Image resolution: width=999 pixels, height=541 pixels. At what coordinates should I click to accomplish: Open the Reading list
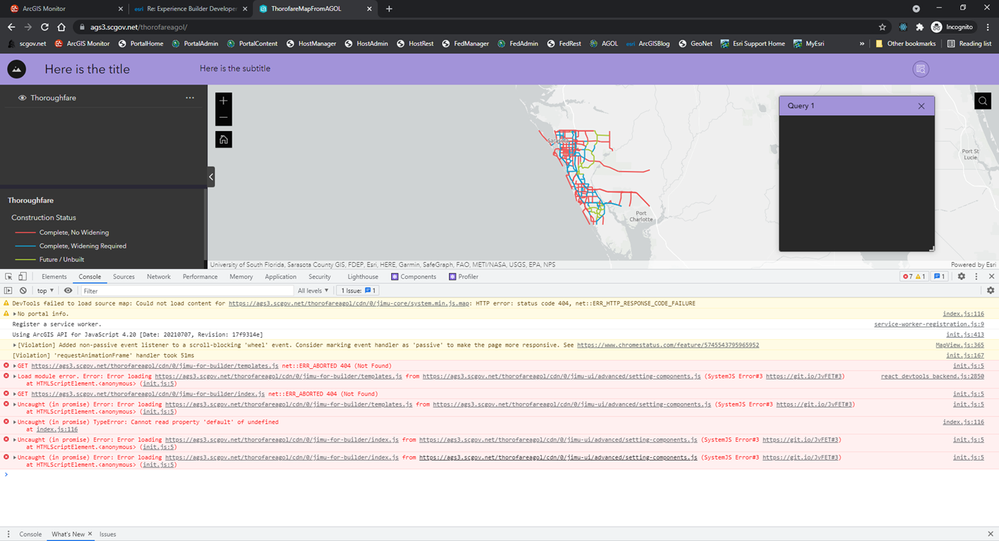click(x=969, y=43)
